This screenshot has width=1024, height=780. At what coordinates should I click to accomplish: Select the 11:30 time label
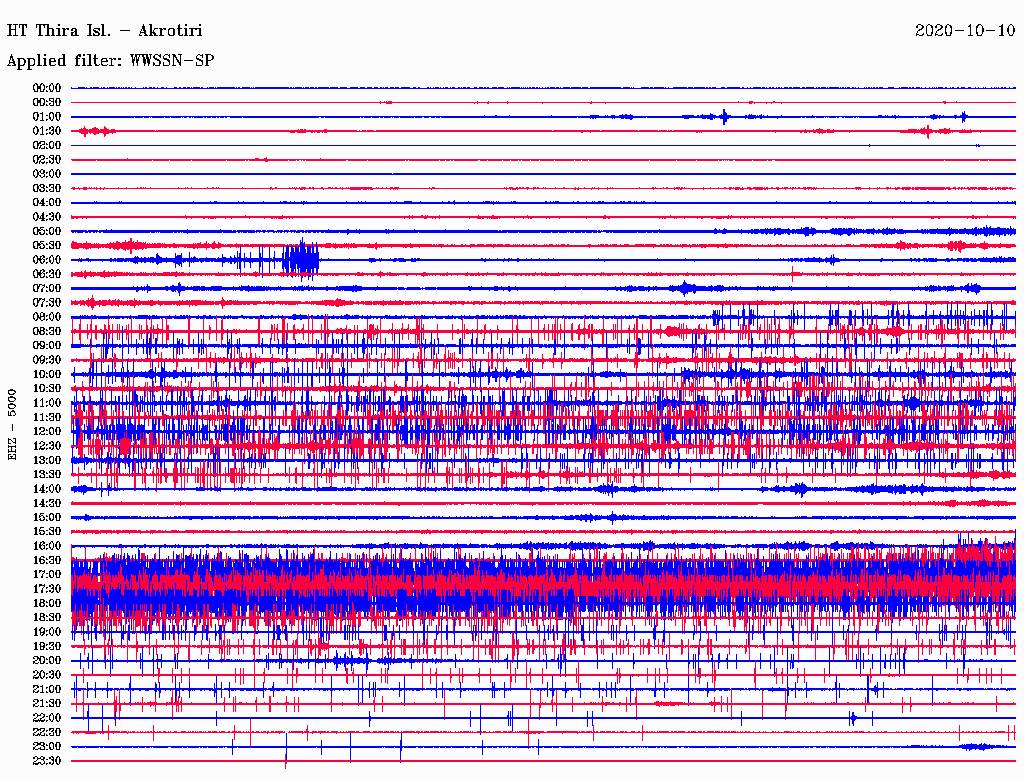pyautogui.click(x=46, y=417)
